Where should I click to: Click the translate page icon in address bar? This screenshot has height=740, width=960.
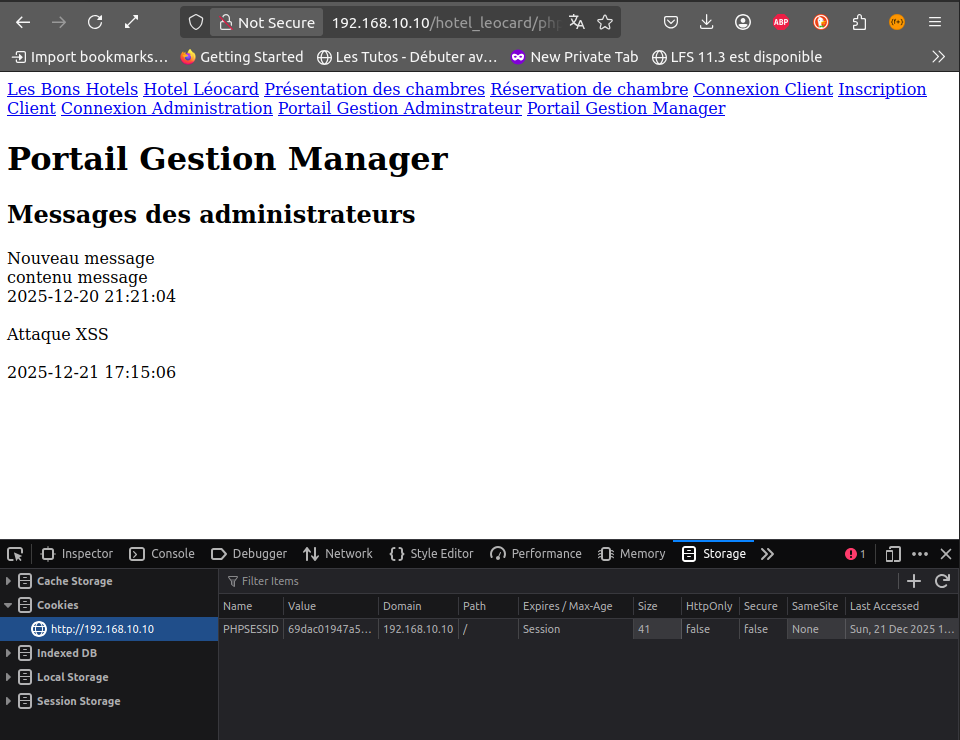576,22
